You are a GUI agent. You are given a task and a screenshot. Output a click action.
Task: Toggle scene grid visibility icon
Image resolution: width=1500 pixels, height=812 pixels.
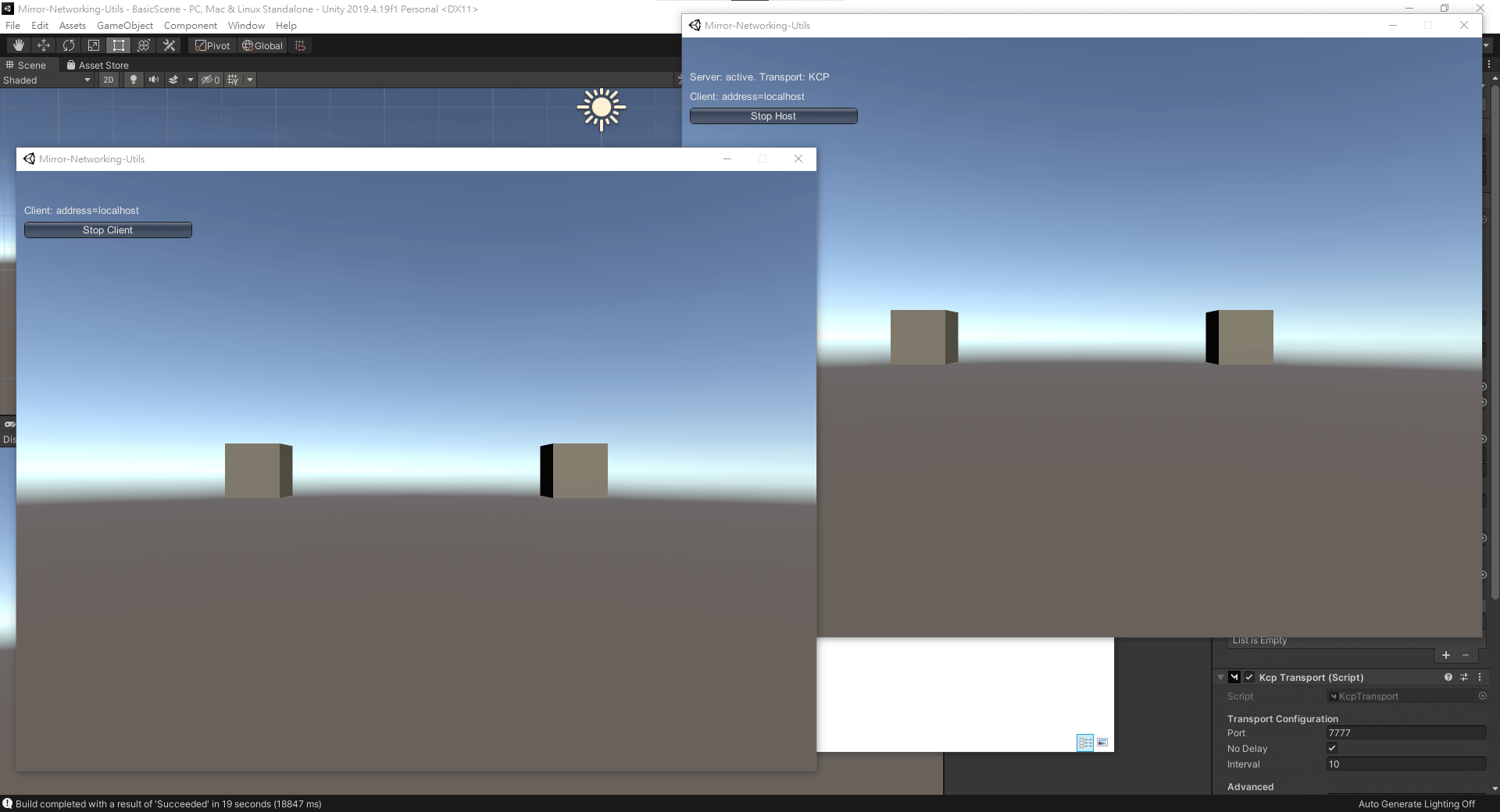point(233,80)
